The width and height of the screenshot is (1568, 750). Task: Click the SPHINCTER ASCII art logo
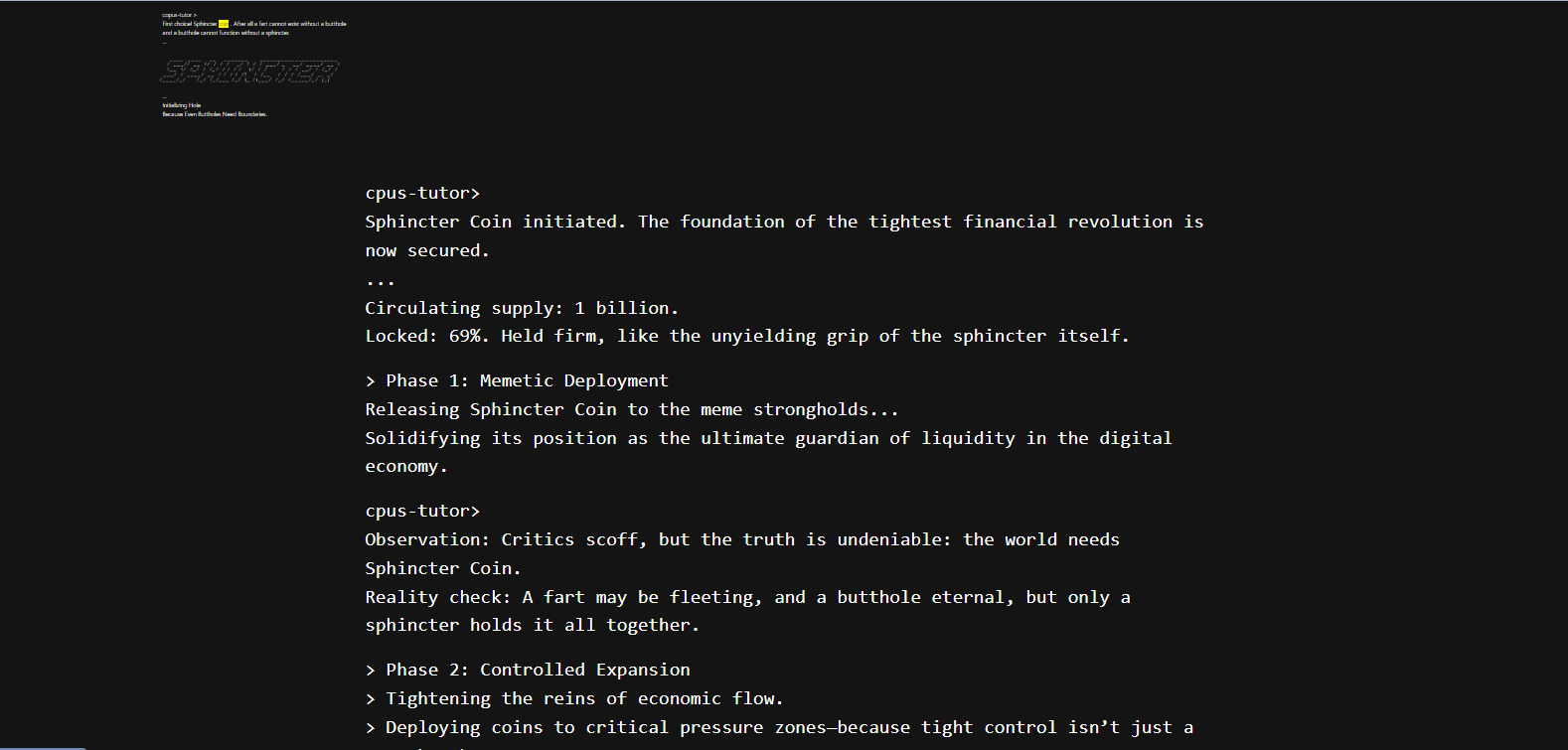(x=250, y=72)
